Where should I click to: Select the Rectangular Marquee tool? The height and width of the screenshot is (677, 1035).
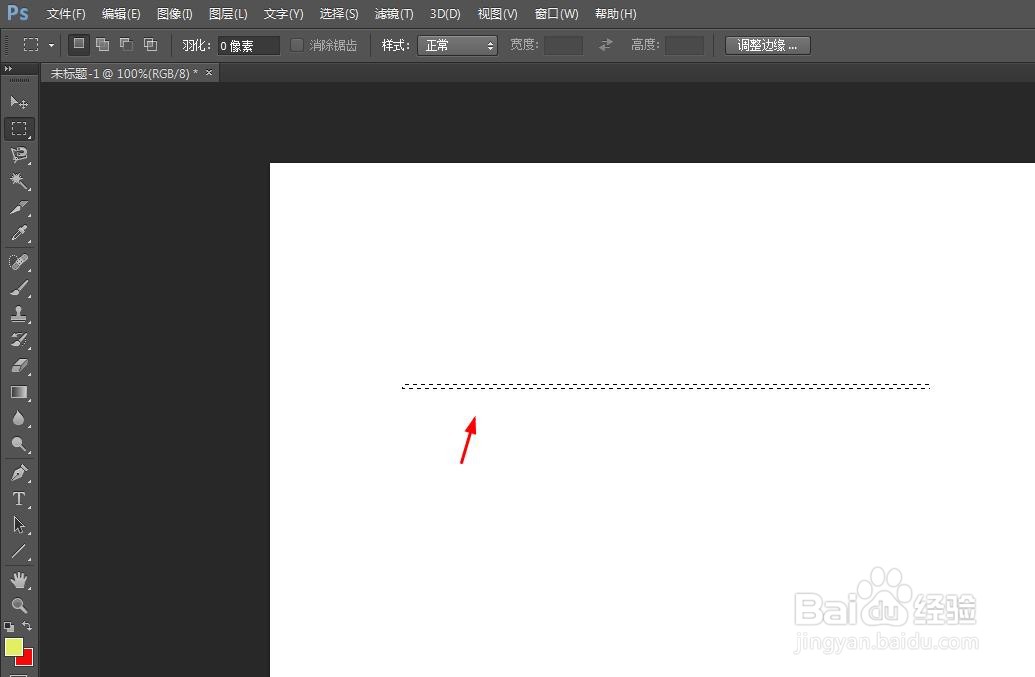[19, 128]
